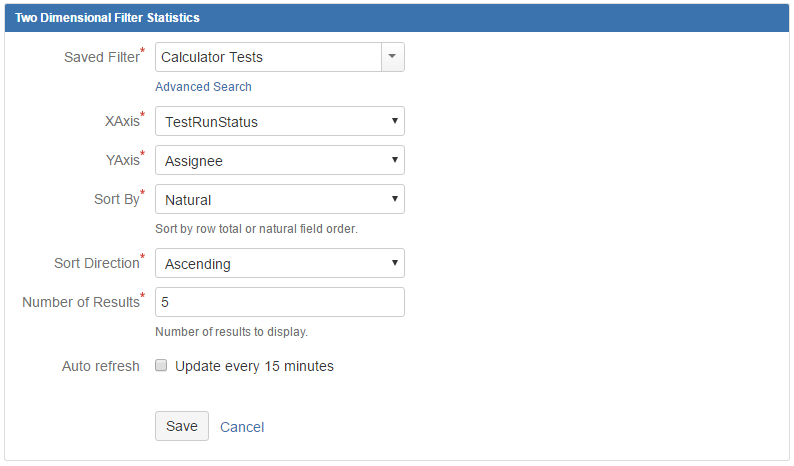Image resolution: width=794 pixels, height=466 pixels.
Task: Click the Two Dimensional Filter Statistics title bar
Action: point(397,18)
